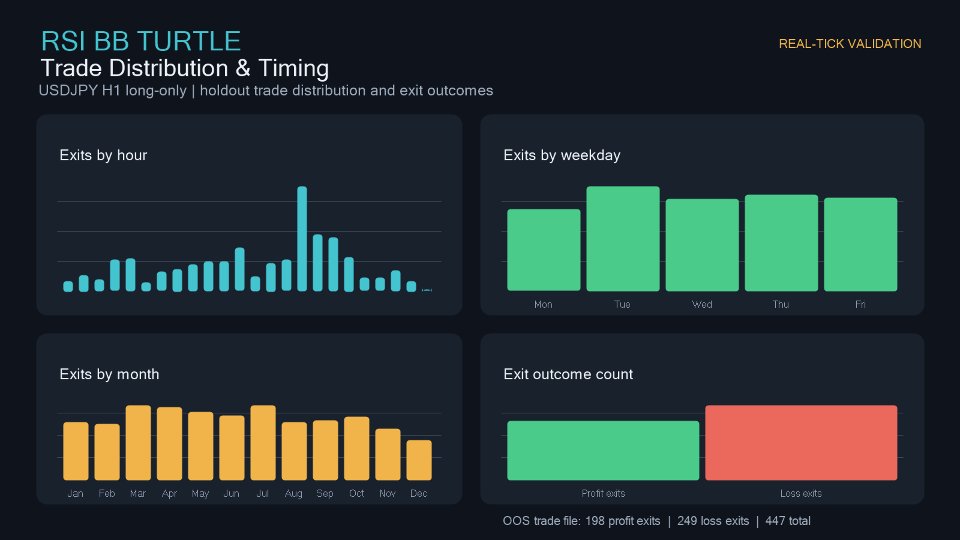Select the Dec monthly bar
960x540 pixels.
pyautogui.click(x=419, y=460)
